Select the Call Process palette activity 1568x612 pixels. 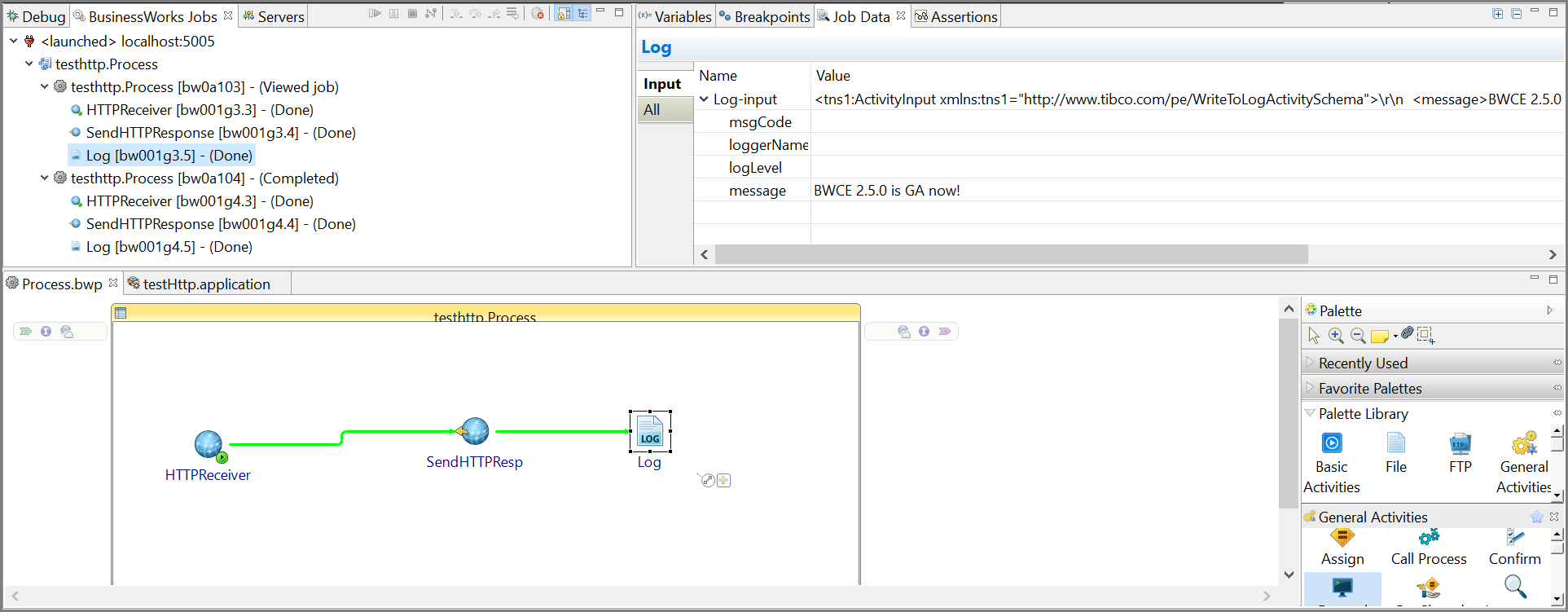1429,547
